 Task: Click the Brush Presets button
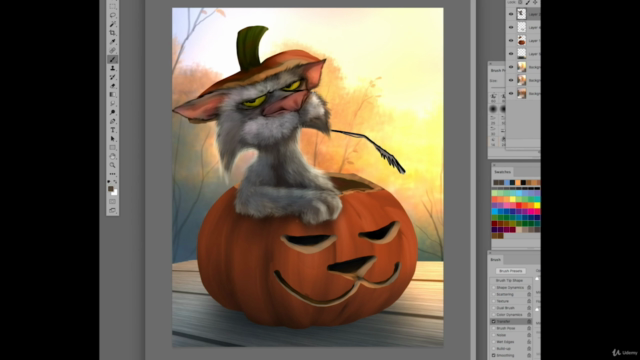click(x=511, y=271)
